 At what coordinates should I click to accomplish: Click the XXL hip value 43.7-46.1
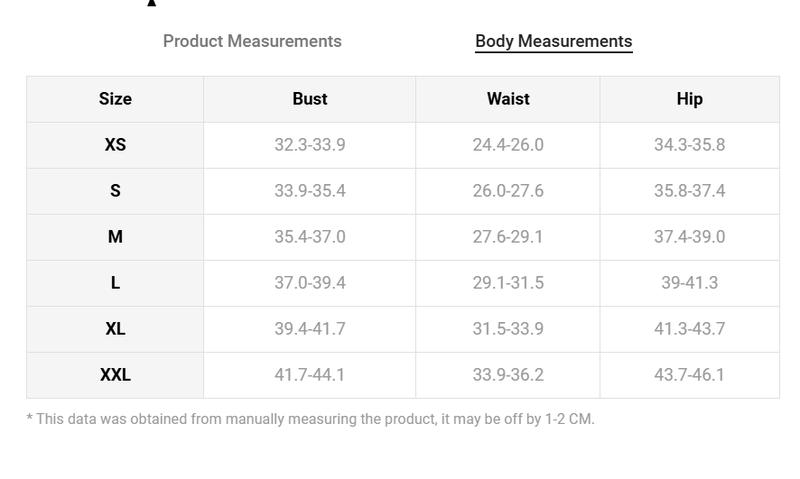(689, 374)
